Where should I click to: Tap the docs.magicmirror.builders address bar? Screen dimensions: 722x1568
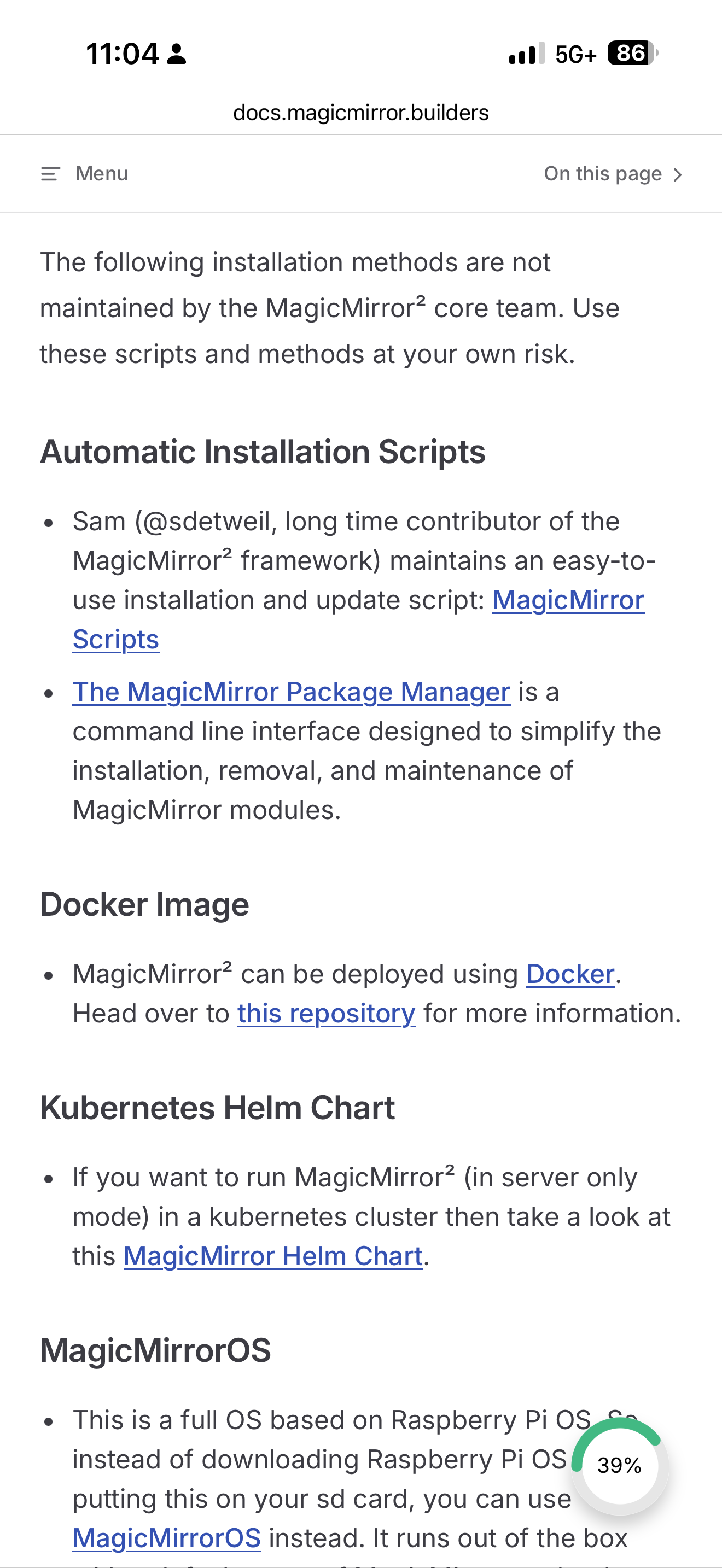click(360, 113)
